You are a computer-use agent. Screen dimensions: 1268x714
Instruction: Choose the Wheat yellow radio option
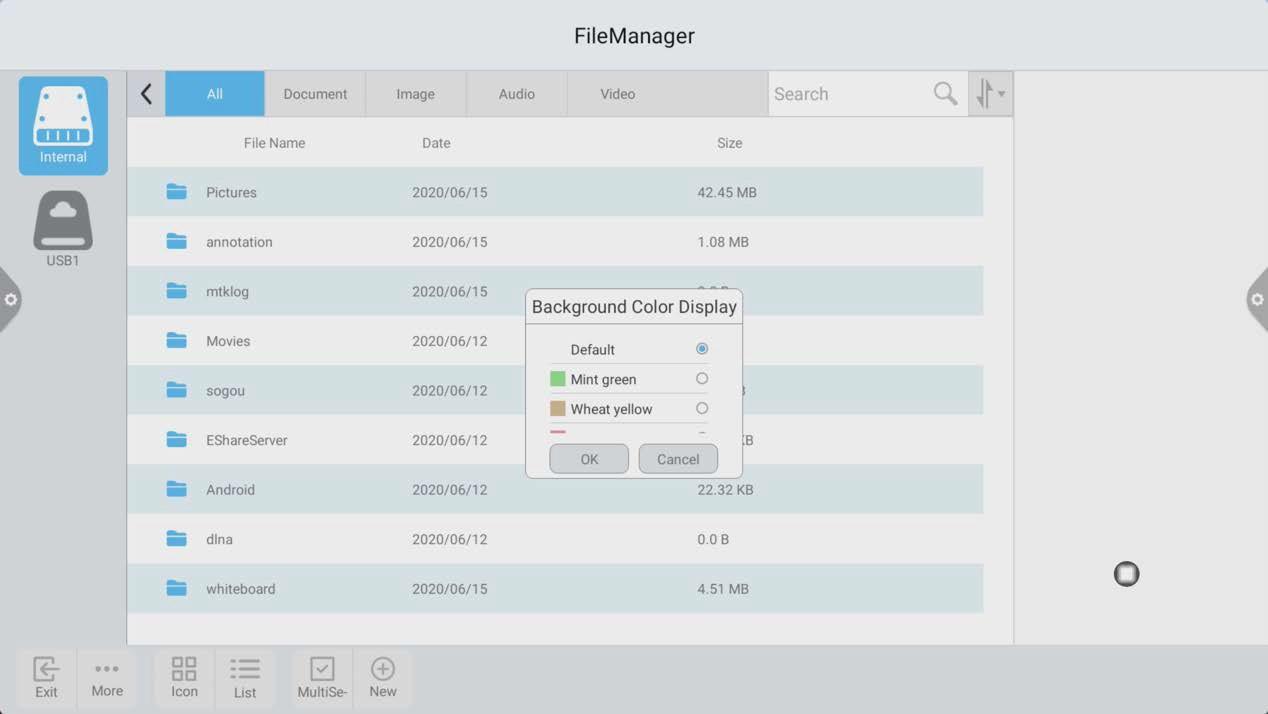(702, 409)
